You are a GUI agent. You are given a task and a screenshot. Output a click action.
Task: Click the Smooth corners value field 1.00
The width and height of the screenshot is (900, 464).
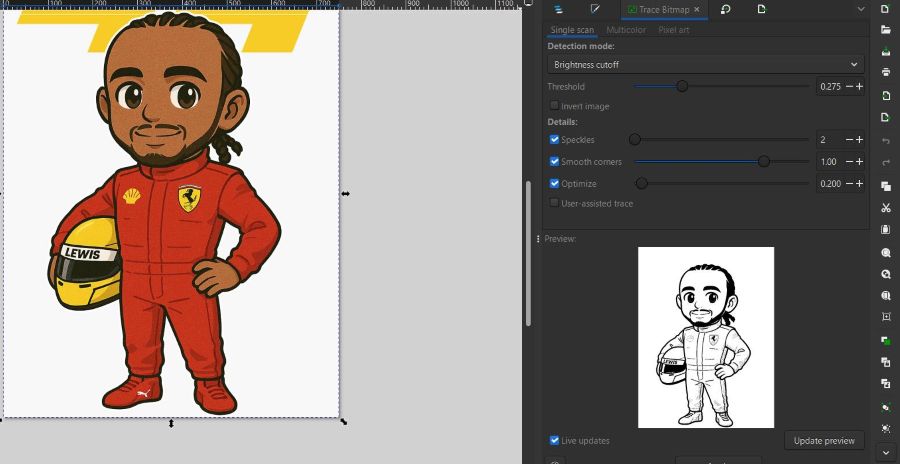[830, 162]
